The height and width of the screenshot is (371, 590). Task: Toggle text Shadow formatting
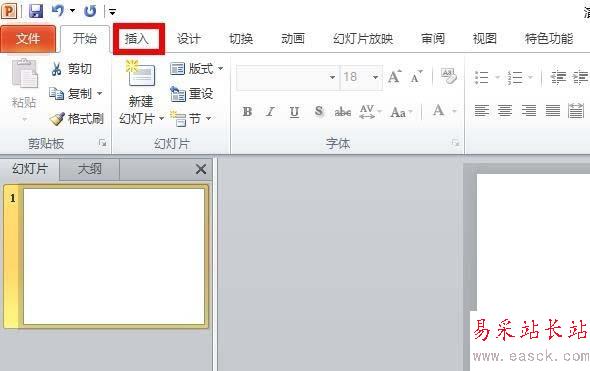(x=319, y=112)
